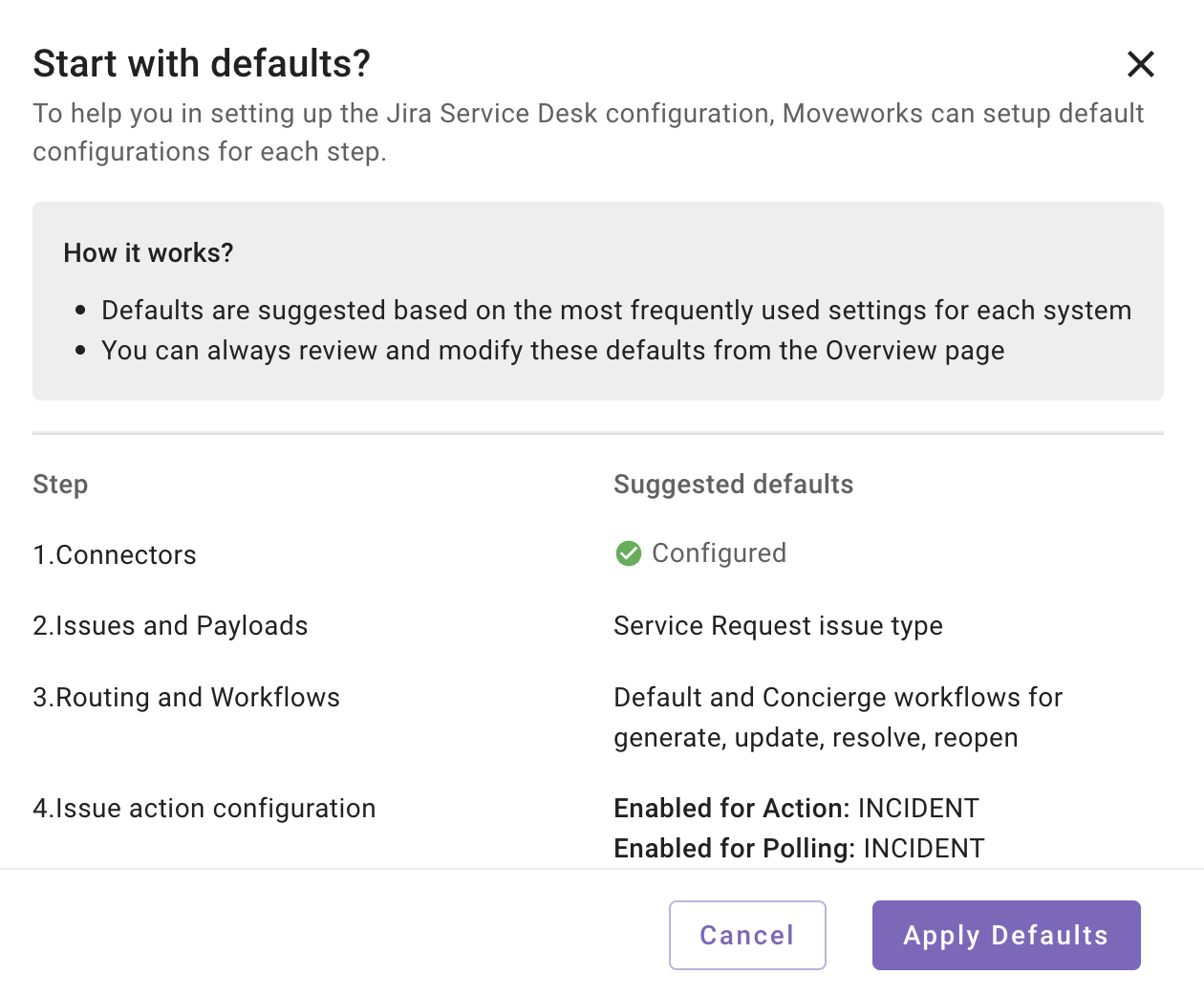Image resolution: width=1204 pixels, height=996 pixels.
Task: Select the 4.Issue action configuration step
Action: click(x=204, y=809)
